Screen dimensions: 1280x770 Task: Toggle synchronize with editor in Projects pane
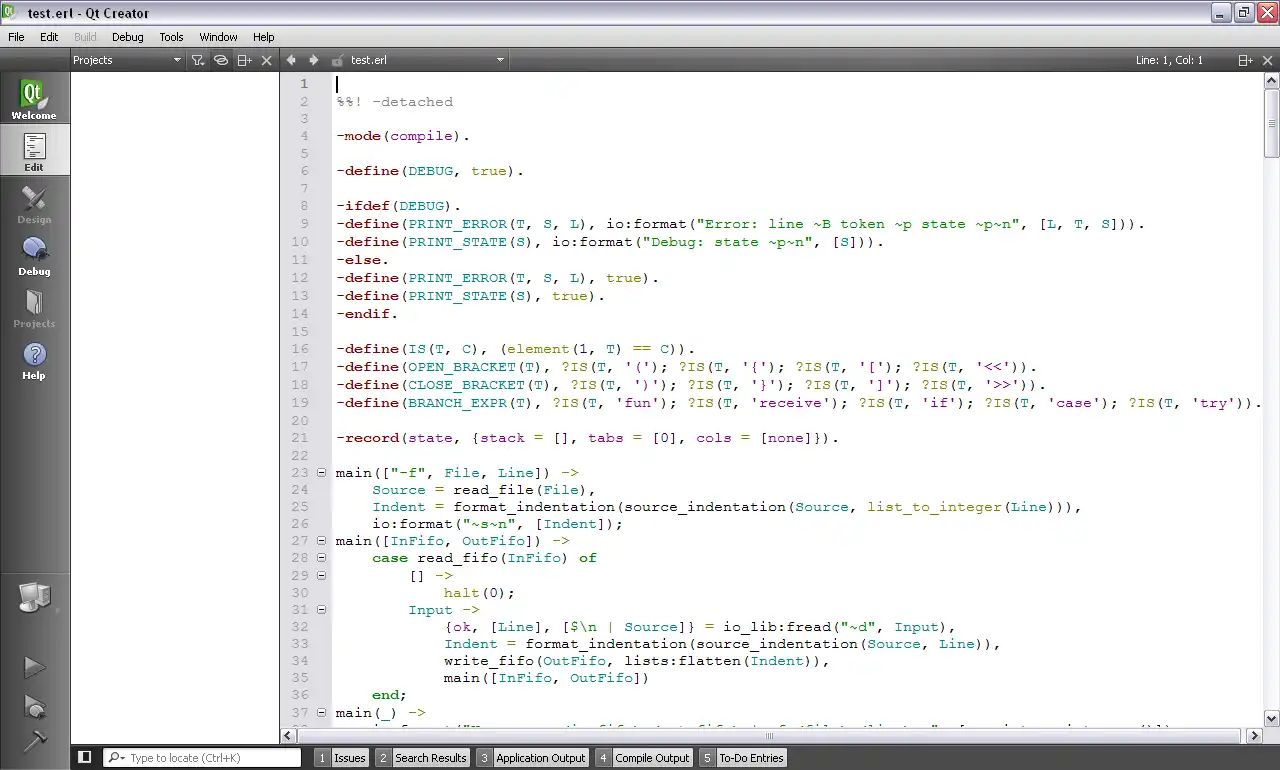pyautogui.click(x=221, y=60)
